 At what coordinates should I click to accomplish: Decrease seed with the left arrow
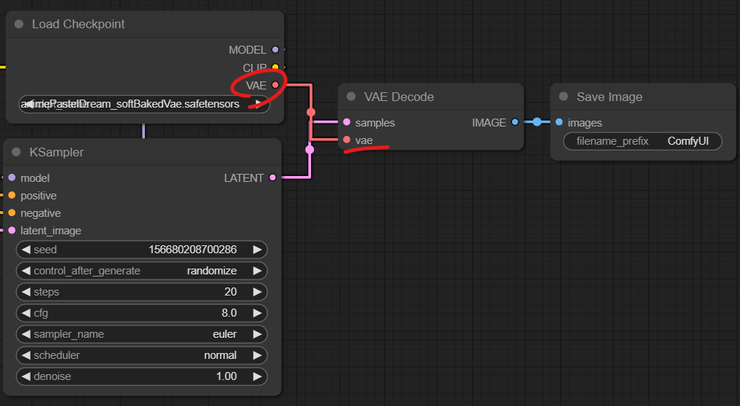(x=26, y=249)
